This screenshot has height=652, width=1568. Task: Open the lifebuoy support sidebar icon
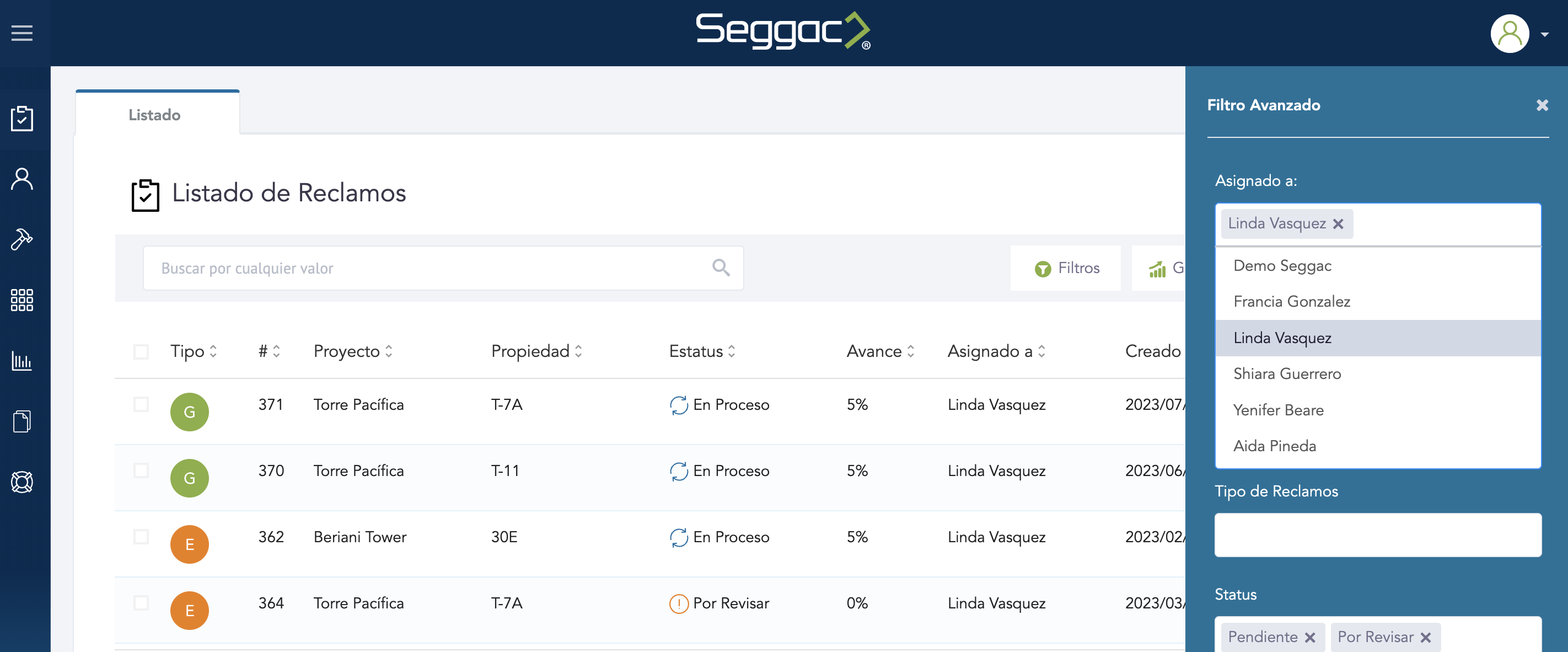[22, 482]
